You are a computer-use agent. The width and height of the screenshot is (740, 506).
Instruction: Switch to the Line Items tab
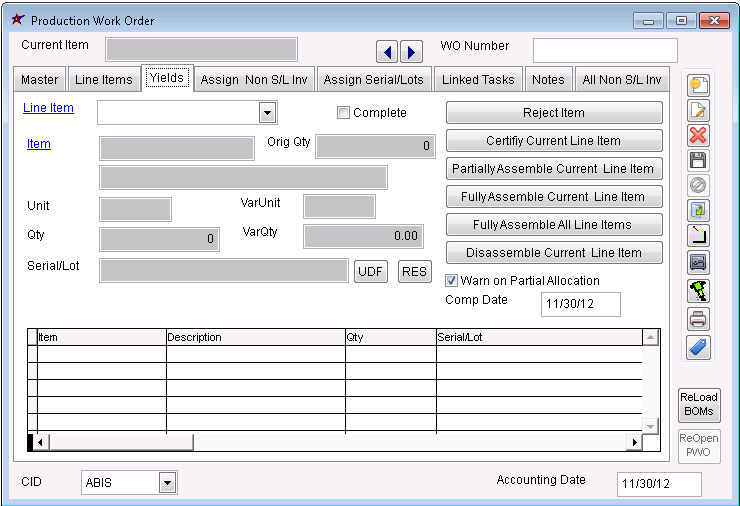(x=104, y=80)
